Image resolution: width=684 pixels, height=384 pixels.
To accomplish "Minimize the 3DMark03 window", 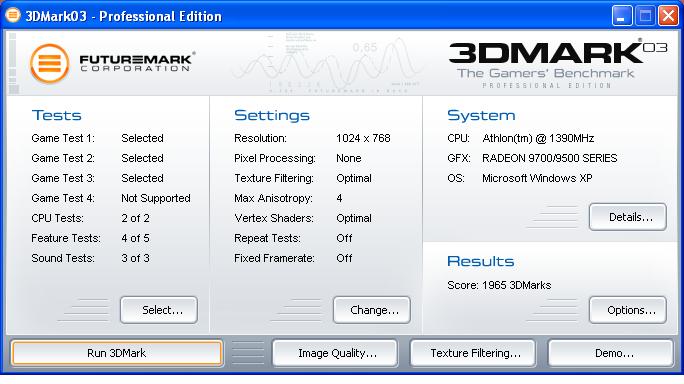I will pyautogui.click(x=622, y=16).
